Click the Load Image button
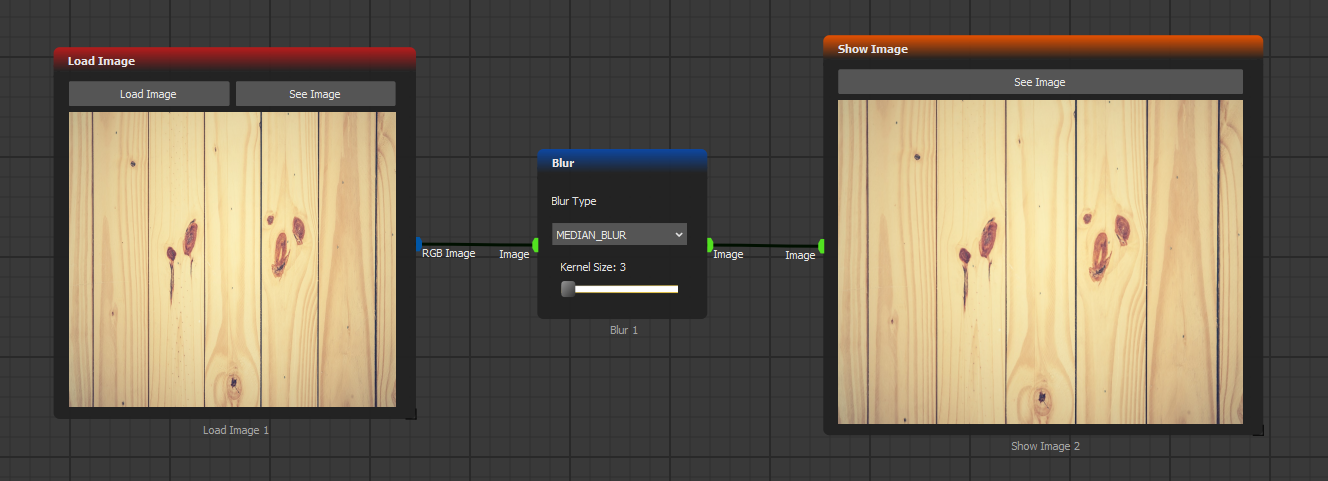The width and height of the screenshot is (1328, 481). coord(149,94)
